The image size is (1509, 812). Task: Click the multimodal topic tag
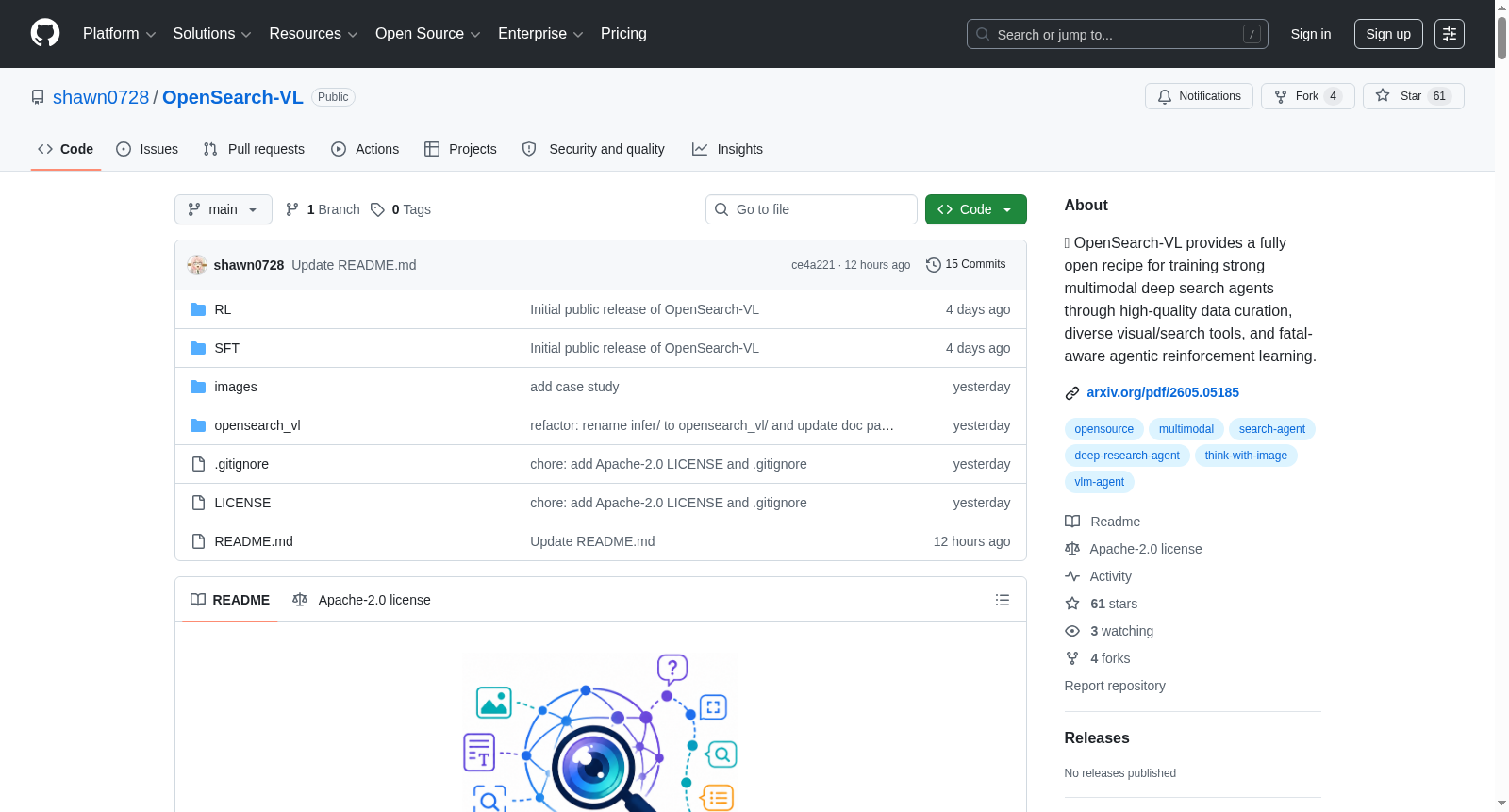click(1186, 429)
